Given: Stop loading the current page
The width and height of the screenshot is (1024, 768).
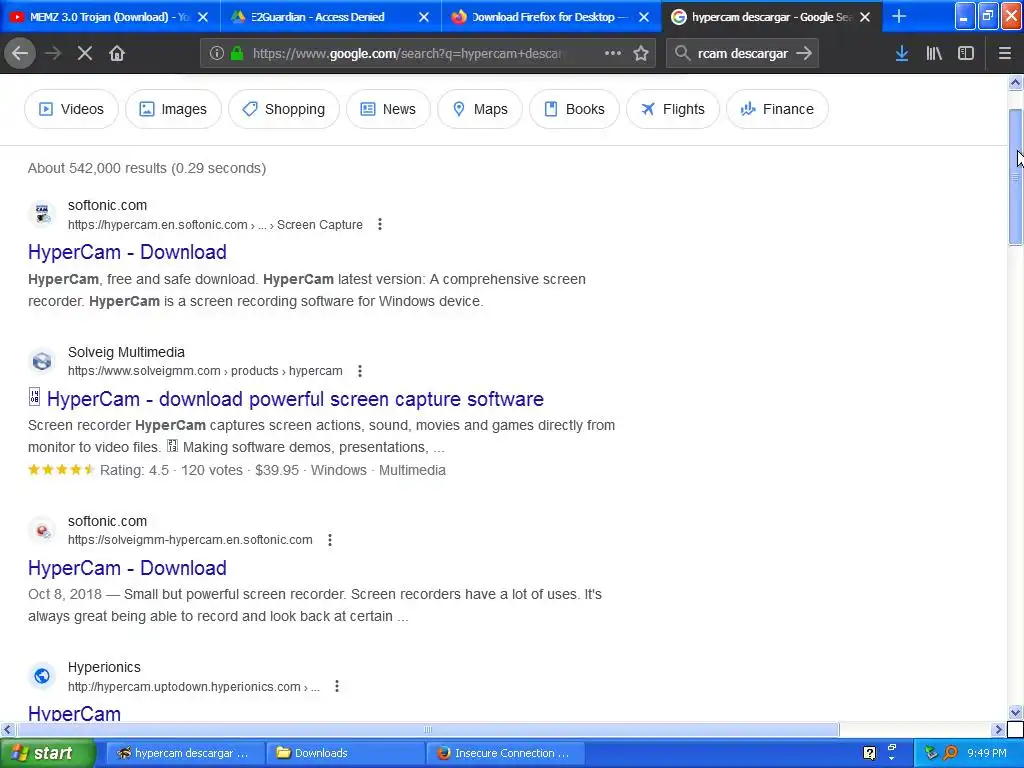Looking at the screenshot, I should point(85,54).
